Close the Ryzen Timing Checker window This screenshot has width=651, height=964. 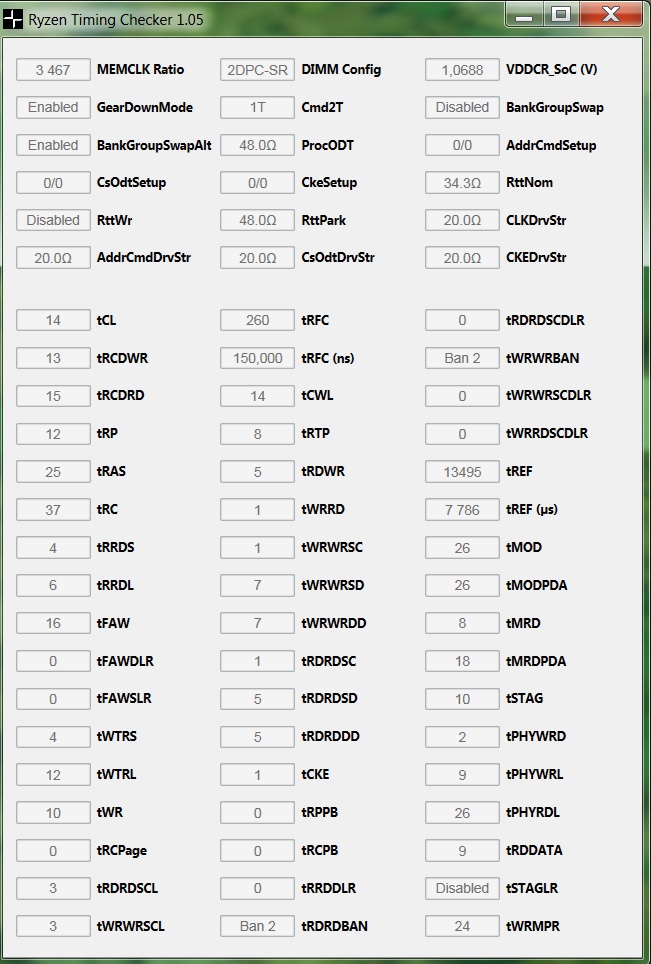click(x=610, y=15)
